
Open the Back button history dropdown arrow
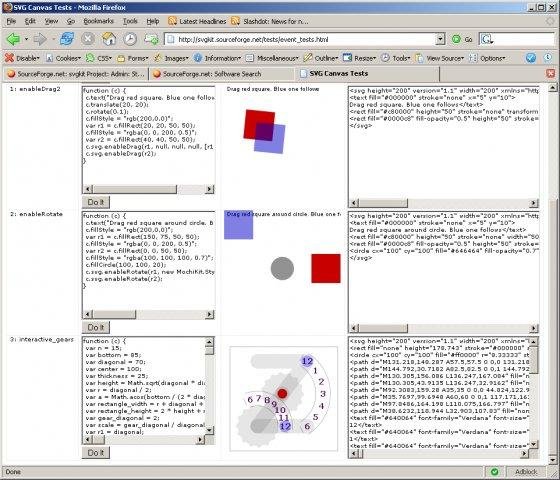point(26,39)
